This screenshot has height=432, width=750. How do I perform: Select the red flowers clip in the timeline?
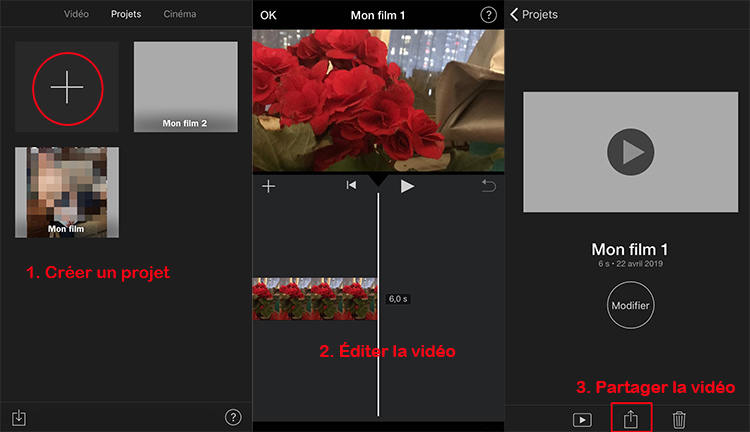tap(315, 299)
